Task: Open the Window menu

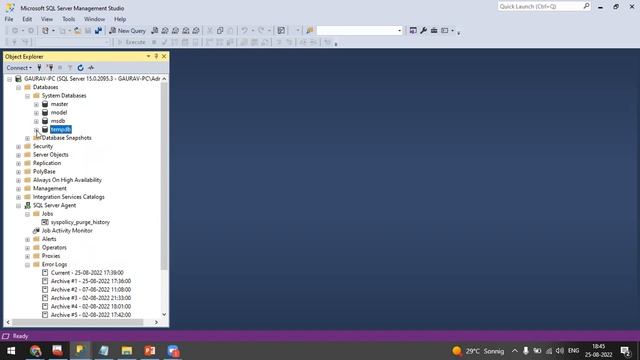Action: (94, 19)
